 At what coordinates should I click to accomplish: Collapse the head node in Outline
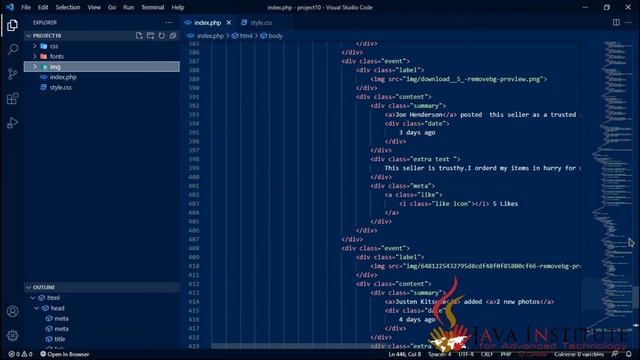[x=37, y=308]
